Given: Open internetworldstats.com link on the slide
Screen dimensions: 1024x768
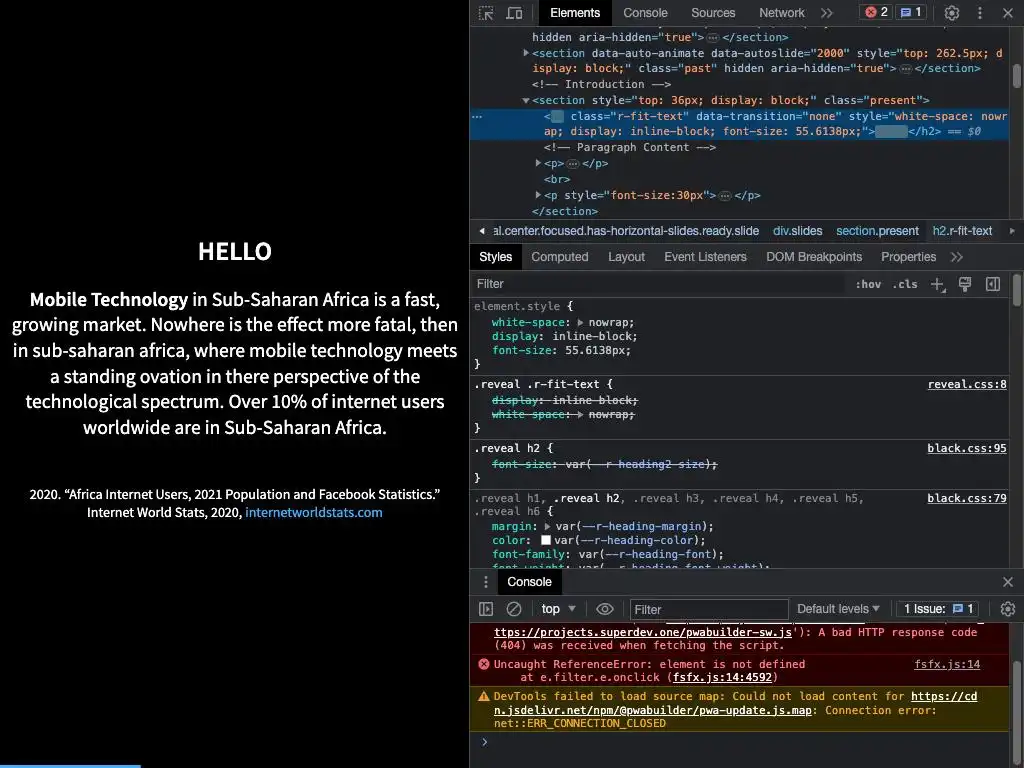Looking at the screenshot, I should (x=313, y=513).
